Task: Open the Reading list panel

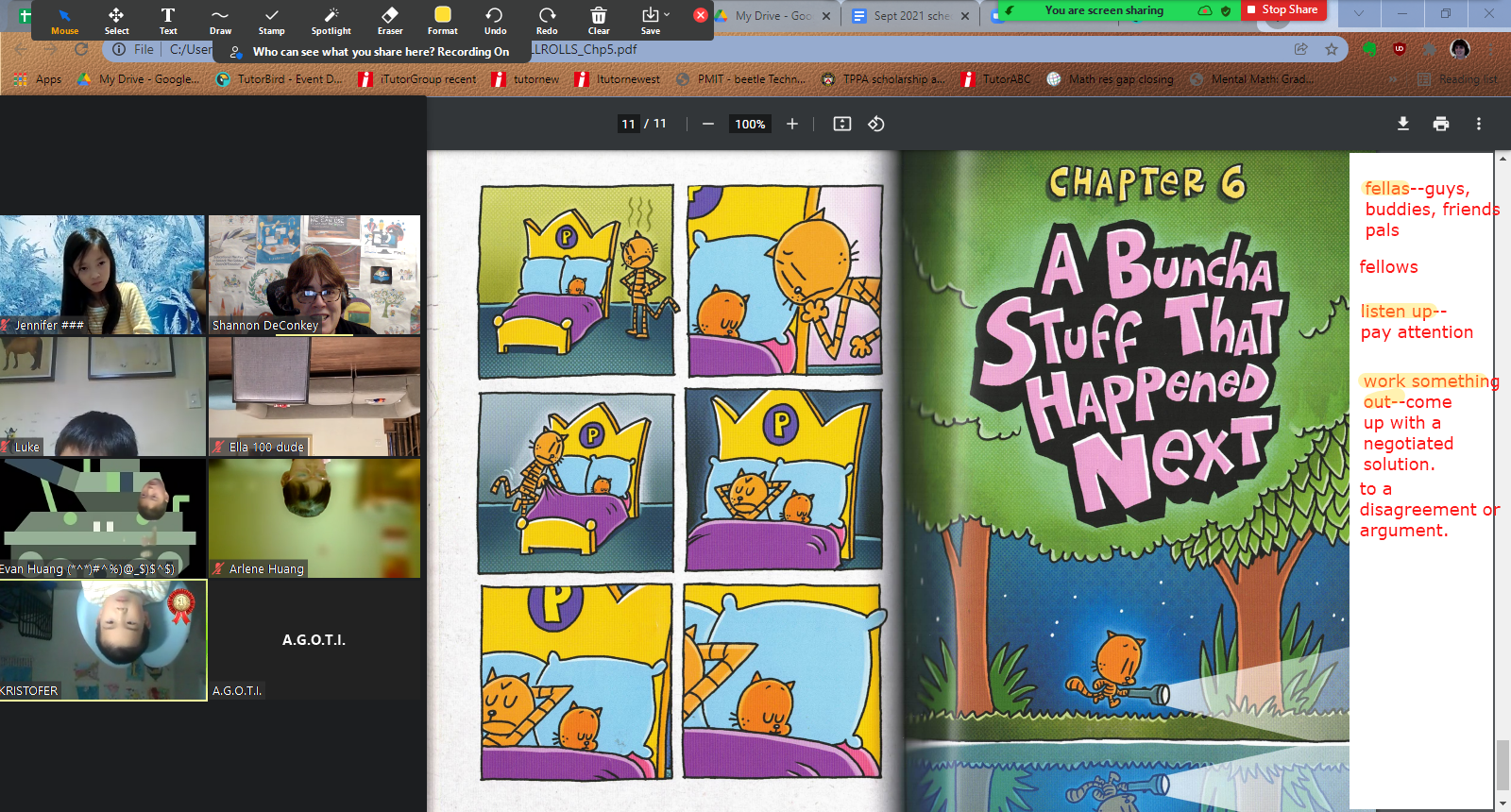Action: 1458,79
